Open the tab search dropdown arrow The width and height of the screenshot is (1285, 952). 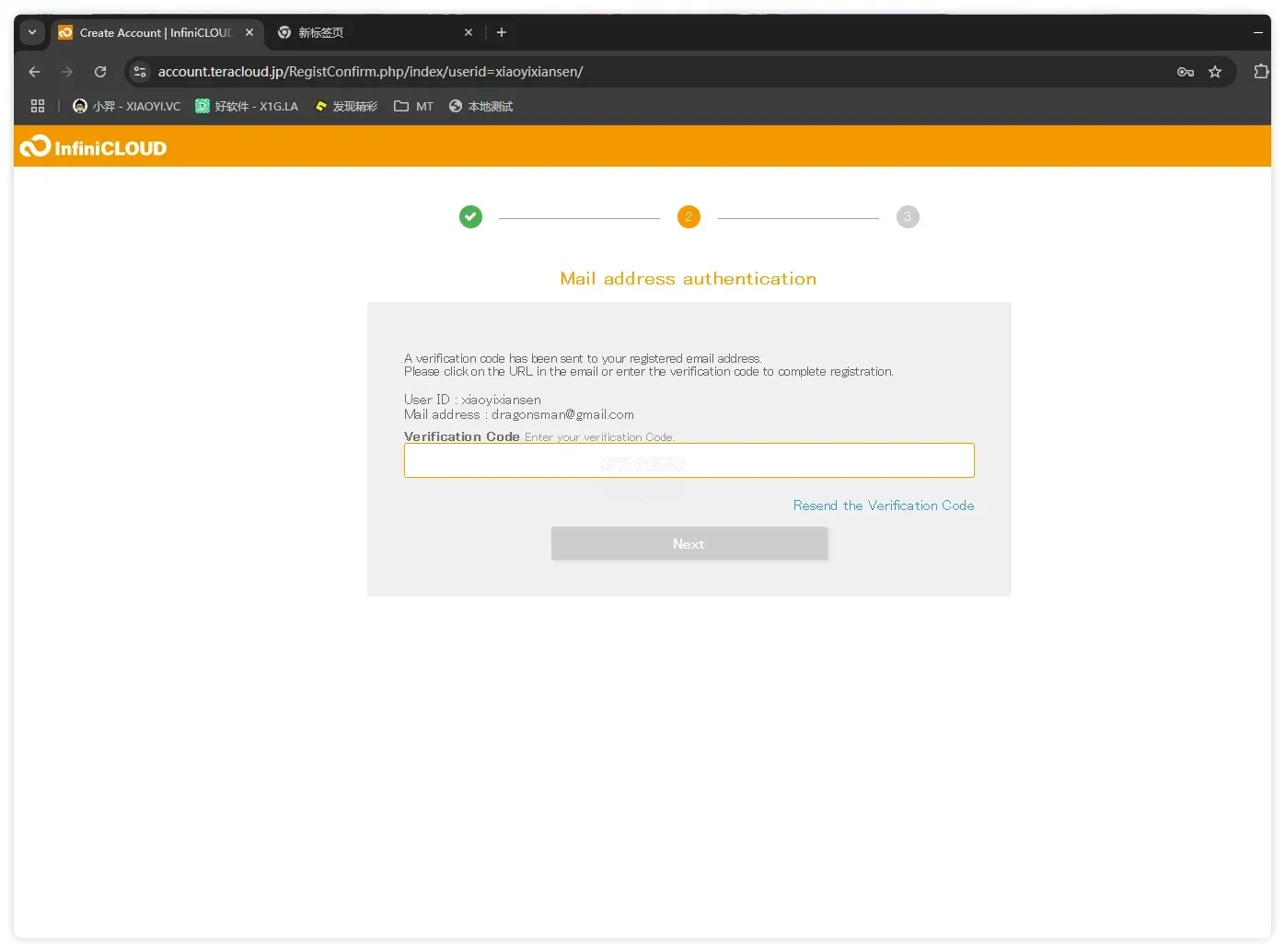point(32,32)
